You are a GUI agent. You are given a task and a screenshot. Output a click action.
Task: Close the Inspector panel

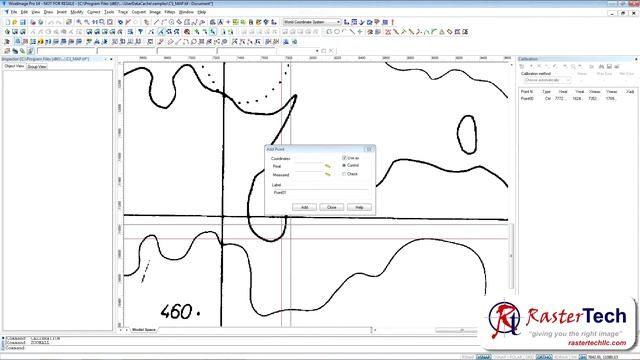point(111,59)
